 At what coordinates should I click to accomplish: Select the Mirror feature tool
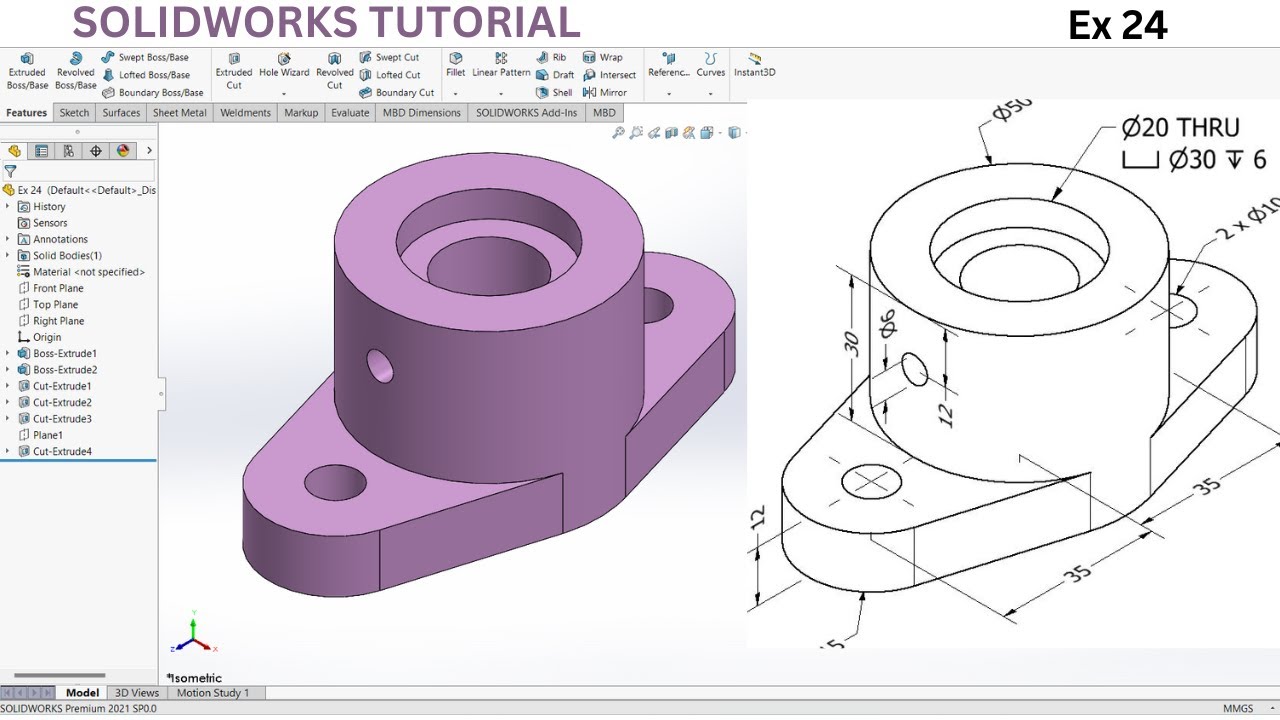[x=604, y=92]
